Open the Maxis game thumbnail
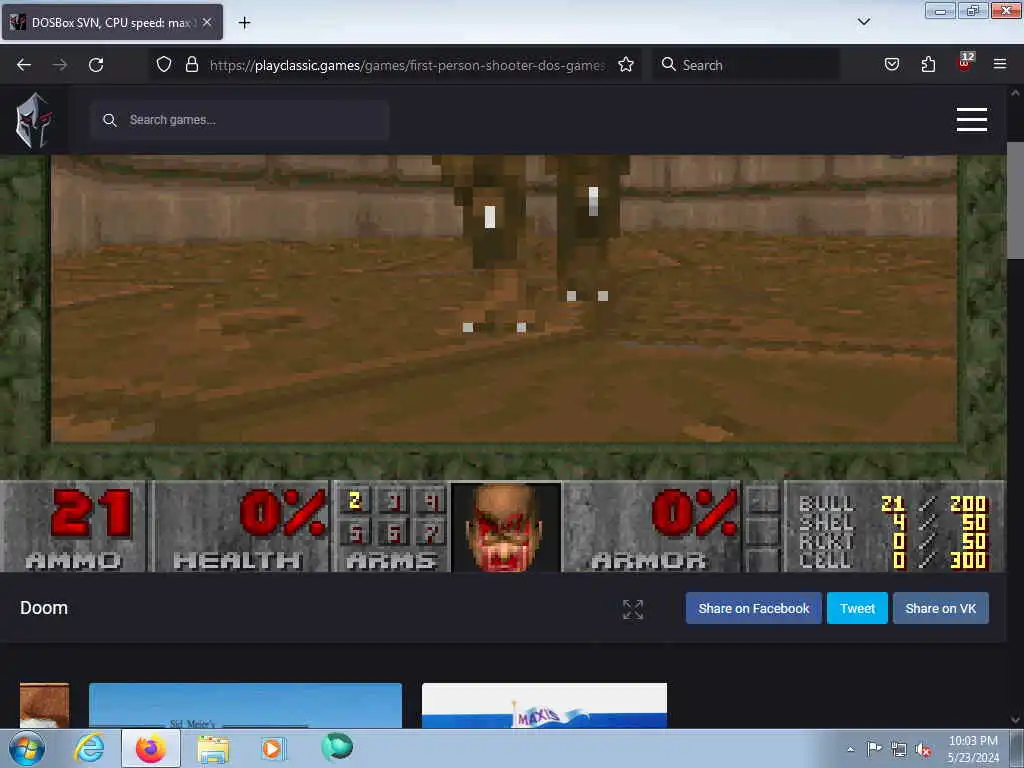The image size is (1024, 768). click(x=544, y=705)
